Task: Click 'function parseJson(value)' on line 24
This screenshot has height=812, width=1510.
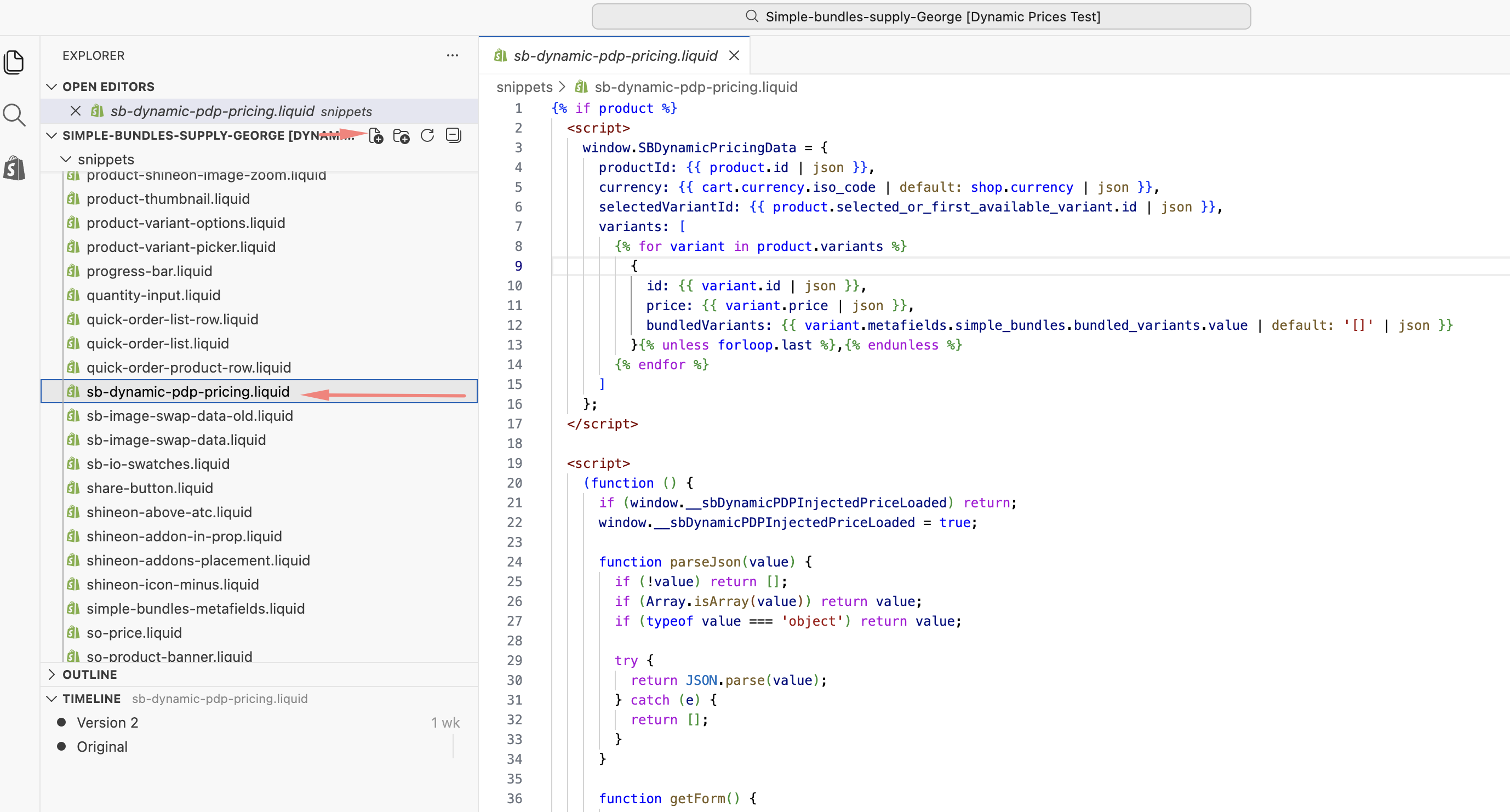Action: click(697, 562)
